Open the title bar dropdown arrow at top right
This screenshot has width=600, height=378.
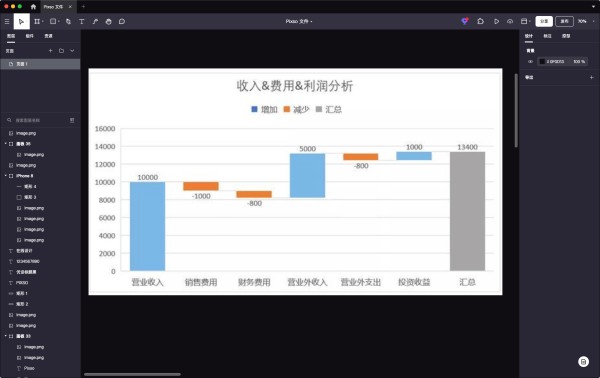[593, 7]
